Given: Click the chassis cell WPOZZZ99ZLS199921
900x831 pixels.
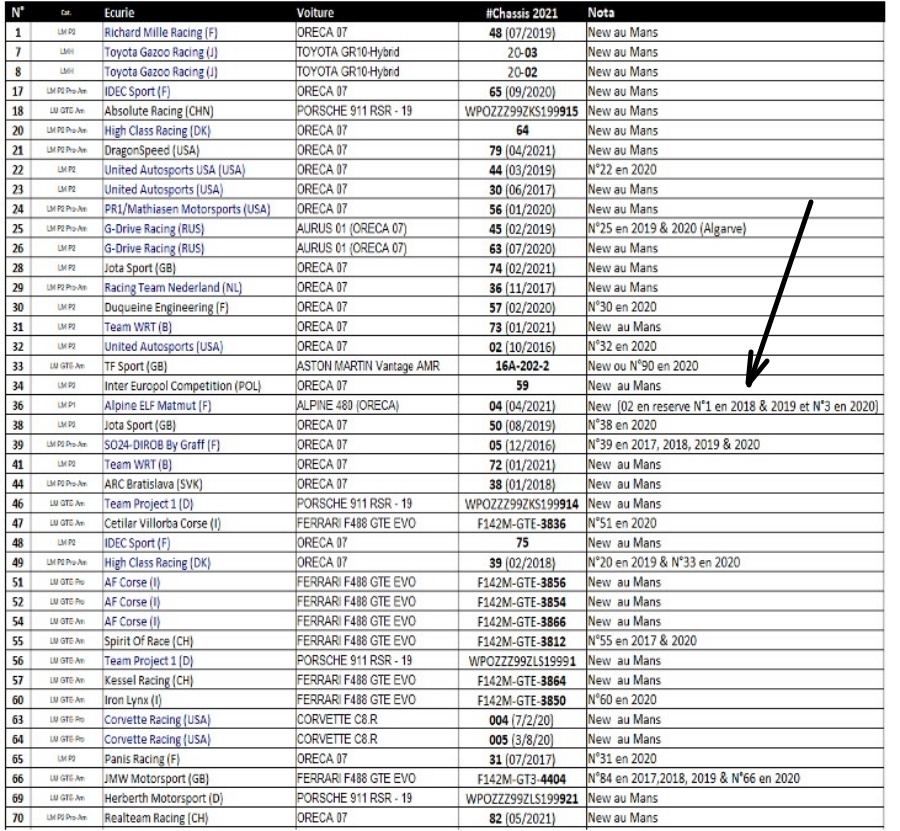Looking at the screenshot, I should point(522,798).
